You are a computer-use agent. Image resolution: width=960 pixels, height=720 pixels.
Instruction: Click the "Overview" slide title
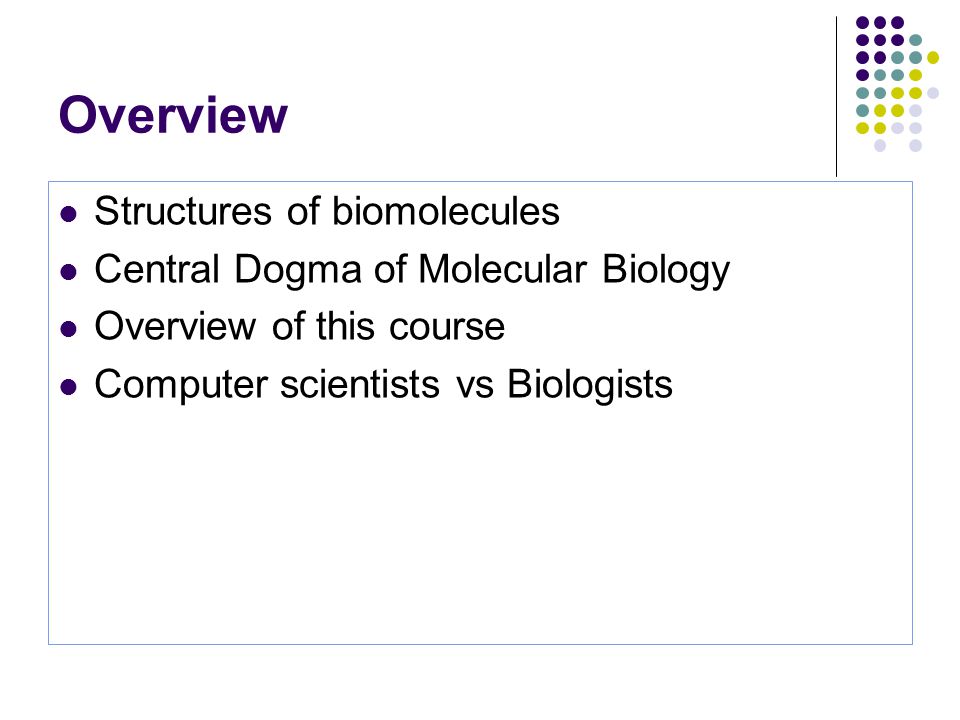click(173, 114)
